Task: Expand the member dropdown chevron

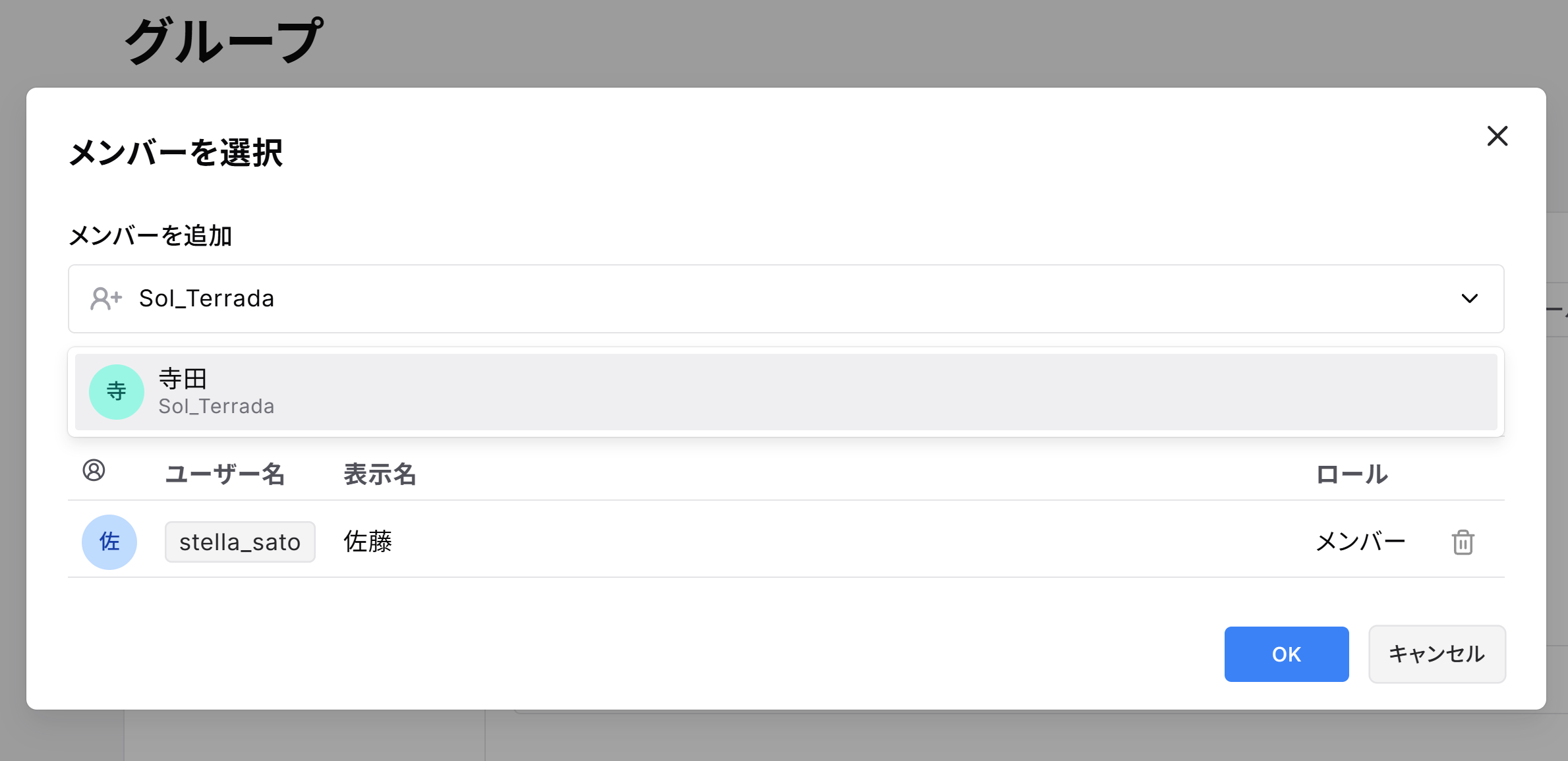Action: click(x=1469, y=298)
